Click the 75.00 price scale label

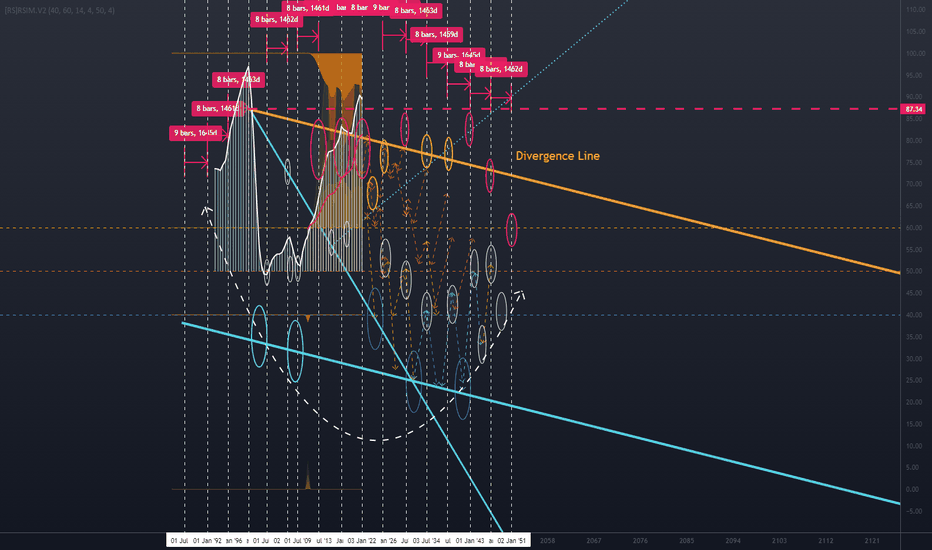[915, 162]
